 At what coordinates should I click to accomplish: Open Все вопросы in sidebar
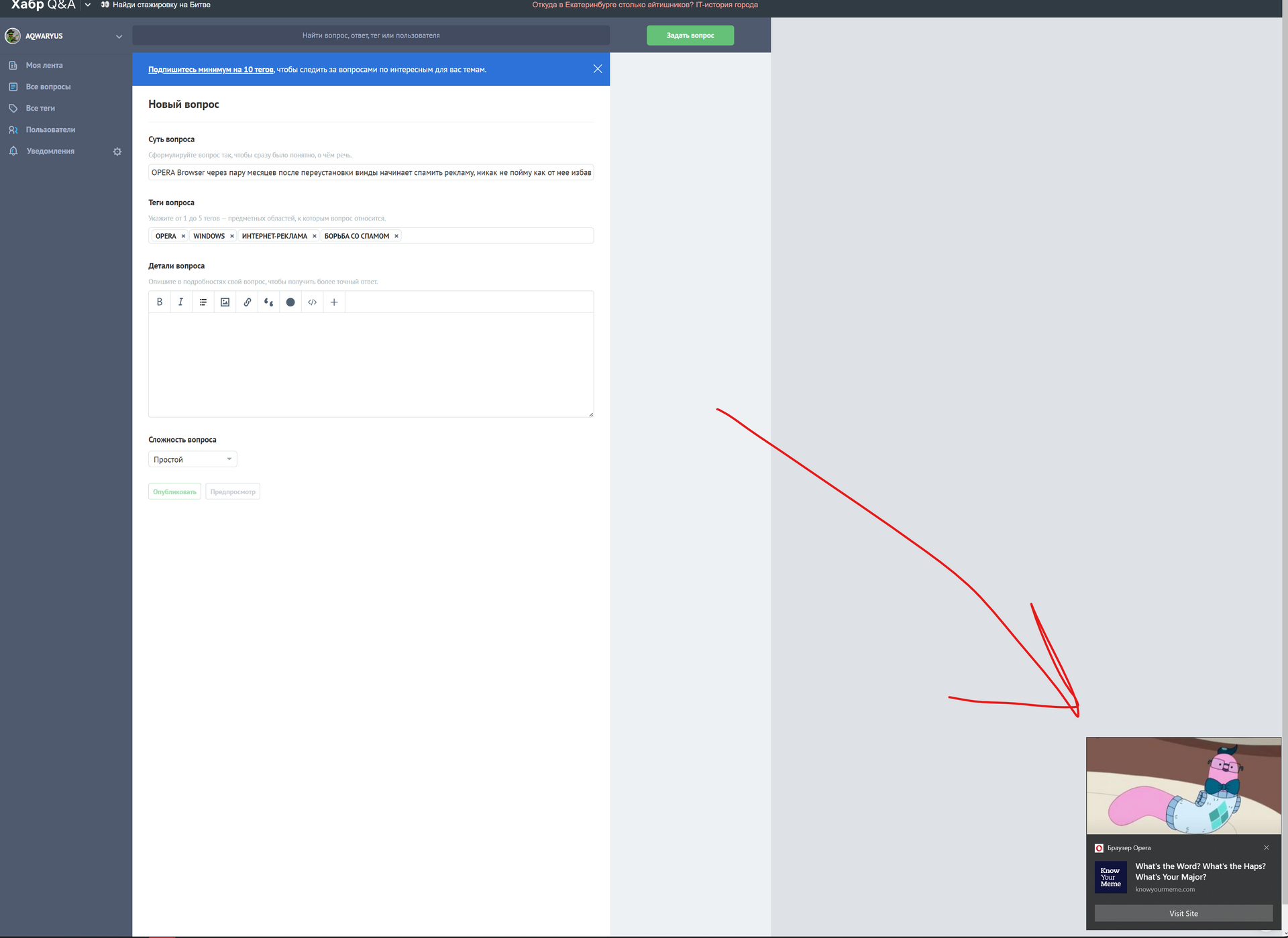(x=48, y=87)
